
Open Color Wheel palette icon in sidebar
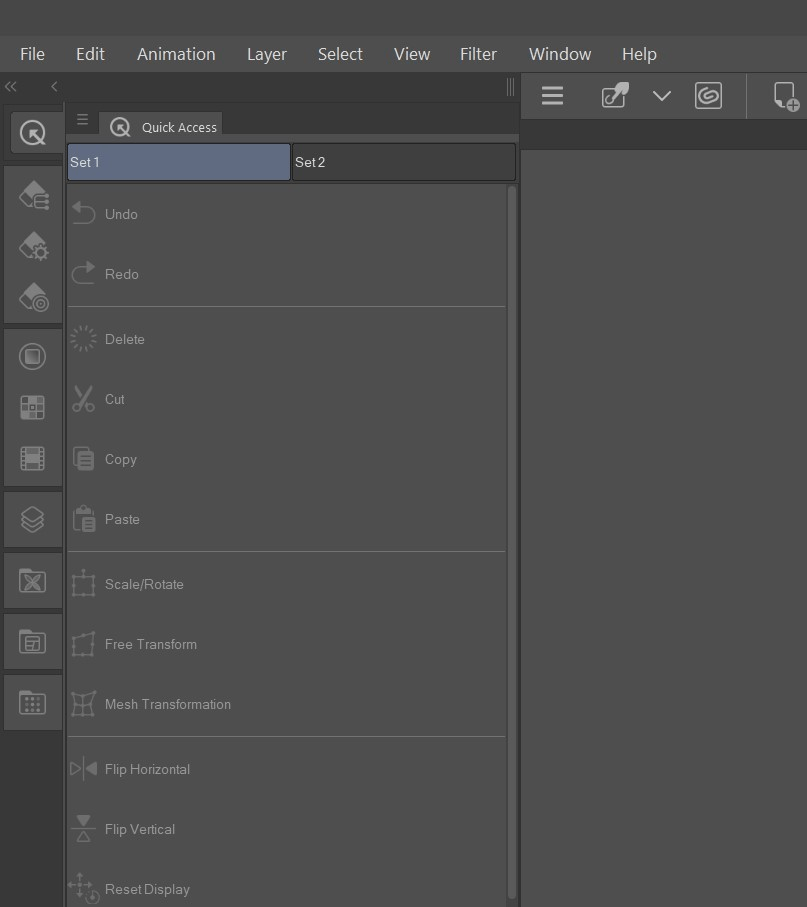click(32, 356)
